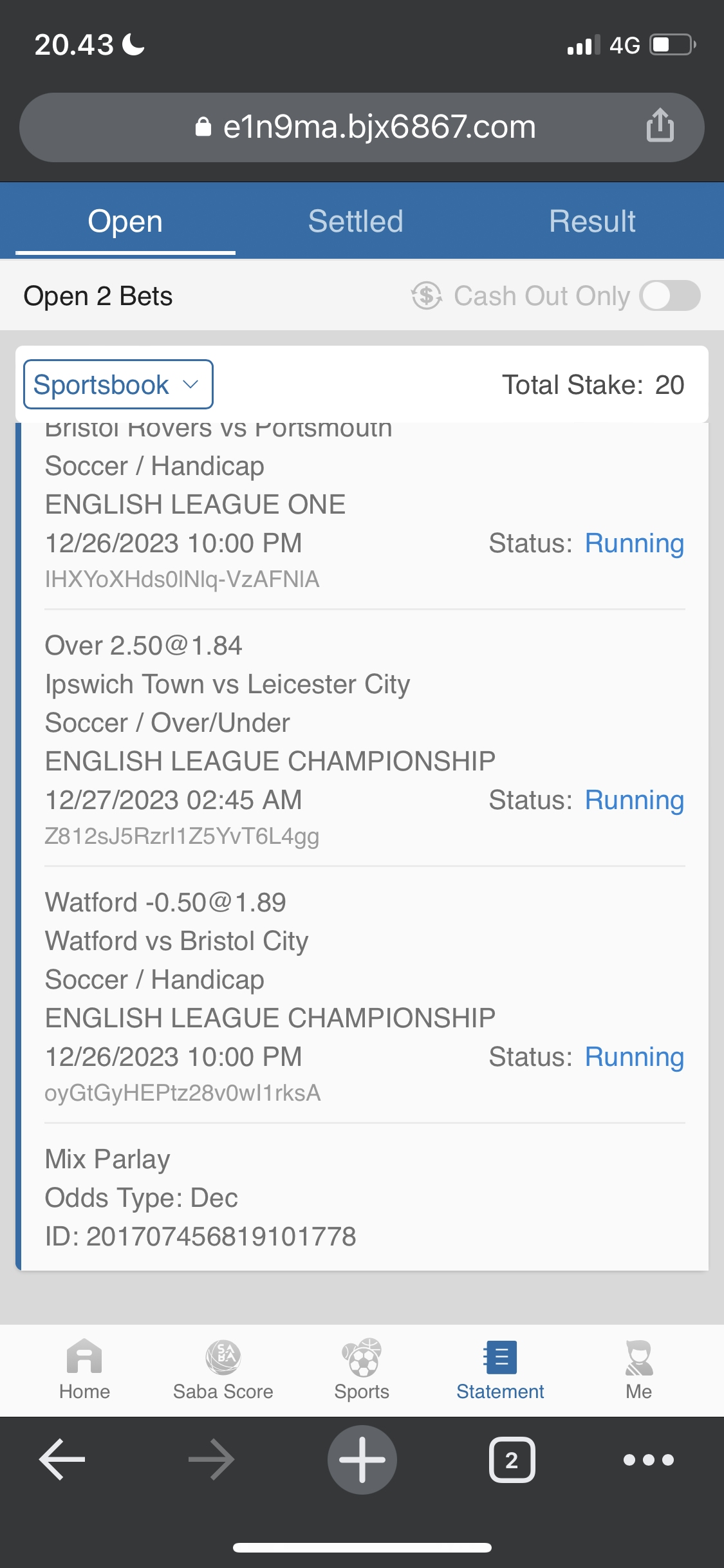The image size is (724, 1568).
Task: Switch to the Result tab
Action: pos(592,221)
